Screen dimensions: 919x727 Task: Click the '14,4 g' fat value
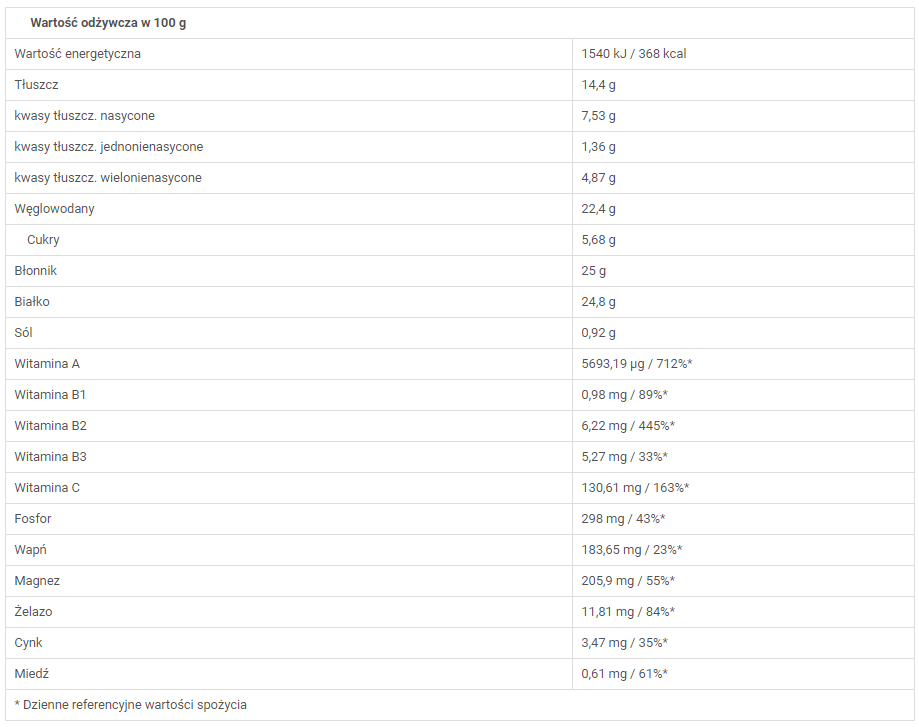[x=598, y=85]
